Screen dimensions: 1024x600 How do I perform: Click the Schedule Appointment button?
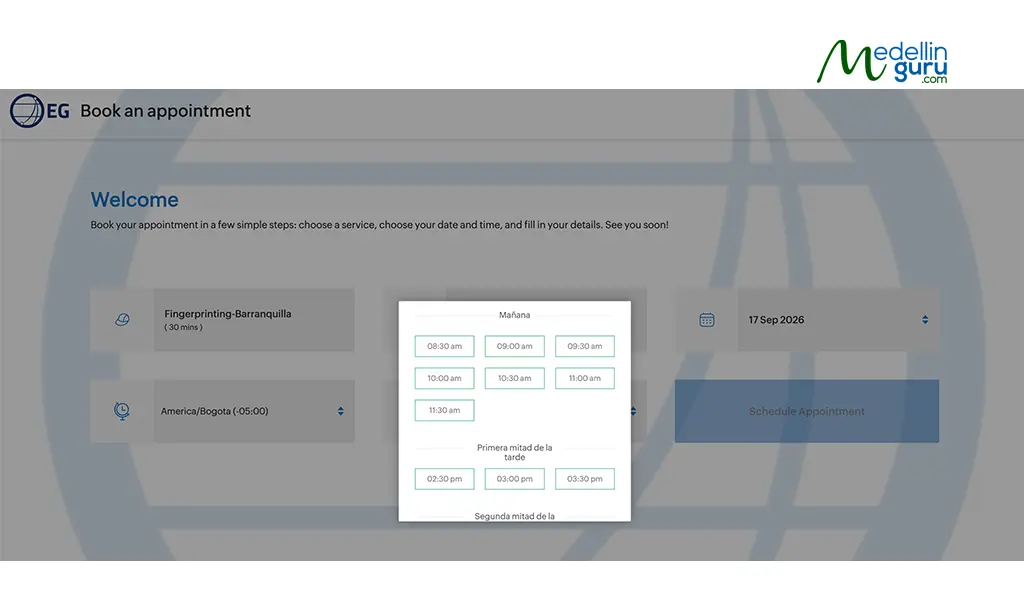[807, 411]
